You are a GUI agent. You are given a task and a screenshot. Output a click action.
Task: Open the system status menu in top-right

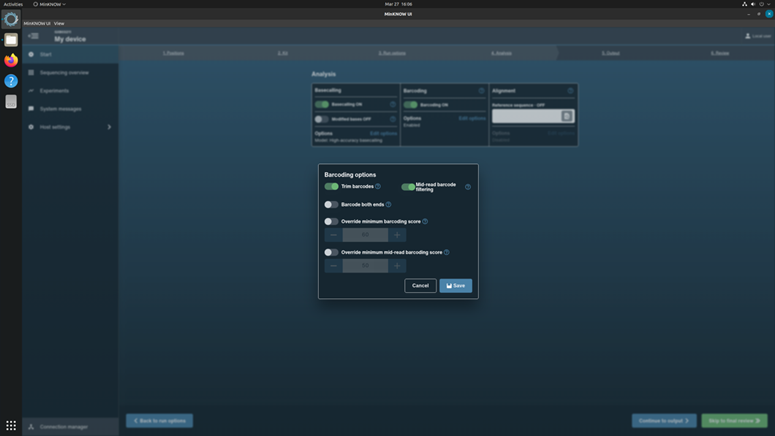point(756,4)
